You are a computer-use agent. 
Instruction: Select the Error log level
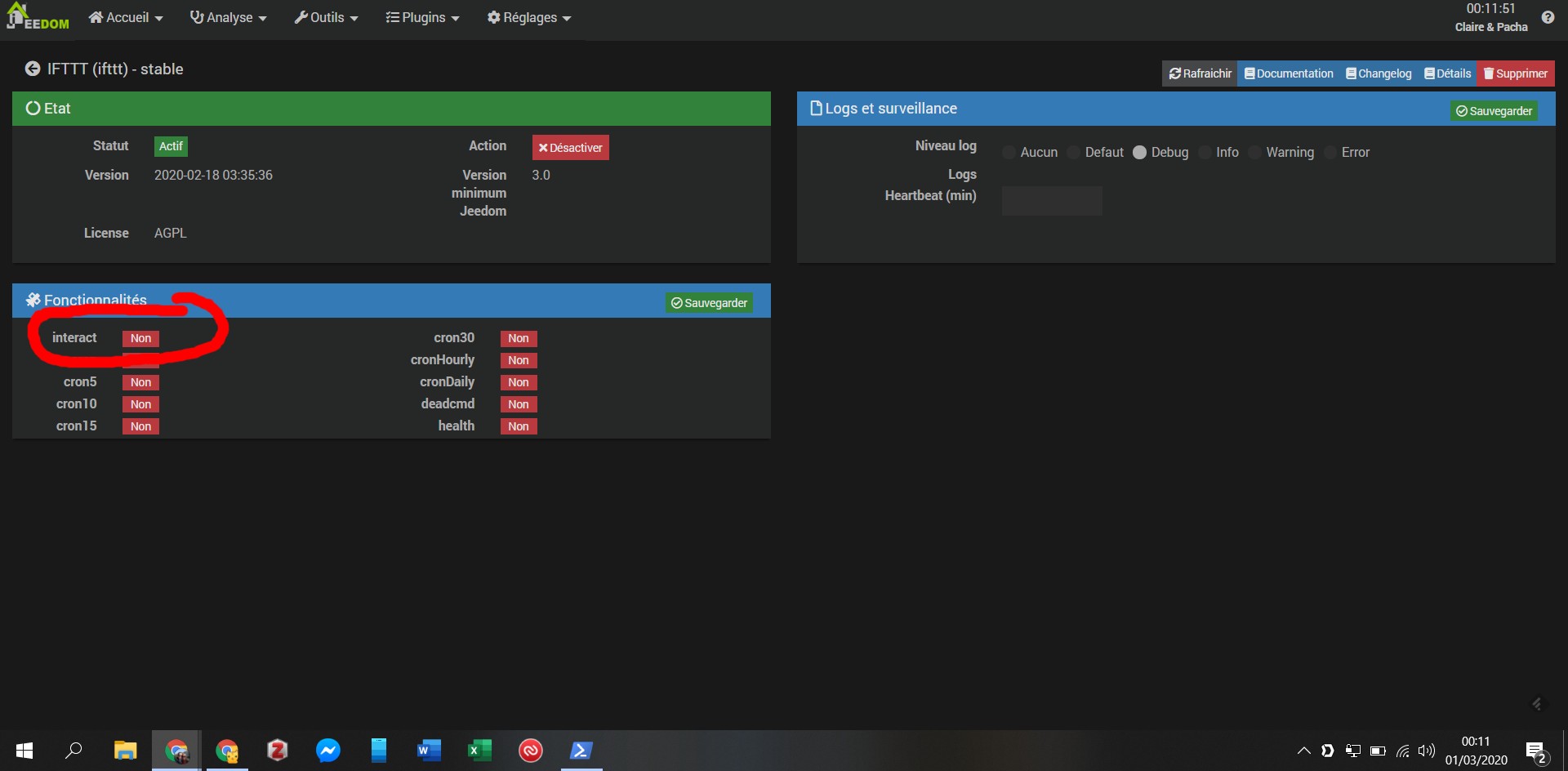pyautogui.click(x=1330, y=153)
